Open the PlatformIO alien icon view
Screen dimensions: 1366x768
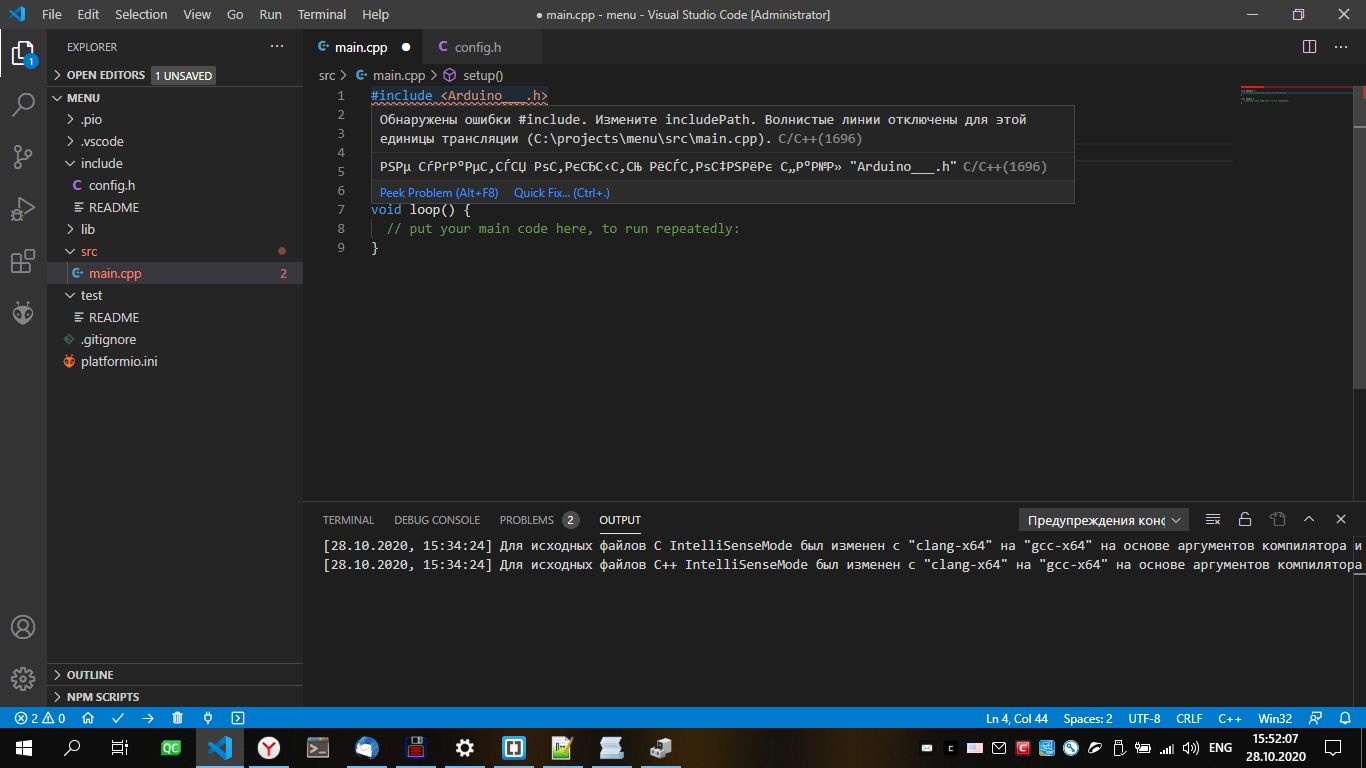(23, 314)
